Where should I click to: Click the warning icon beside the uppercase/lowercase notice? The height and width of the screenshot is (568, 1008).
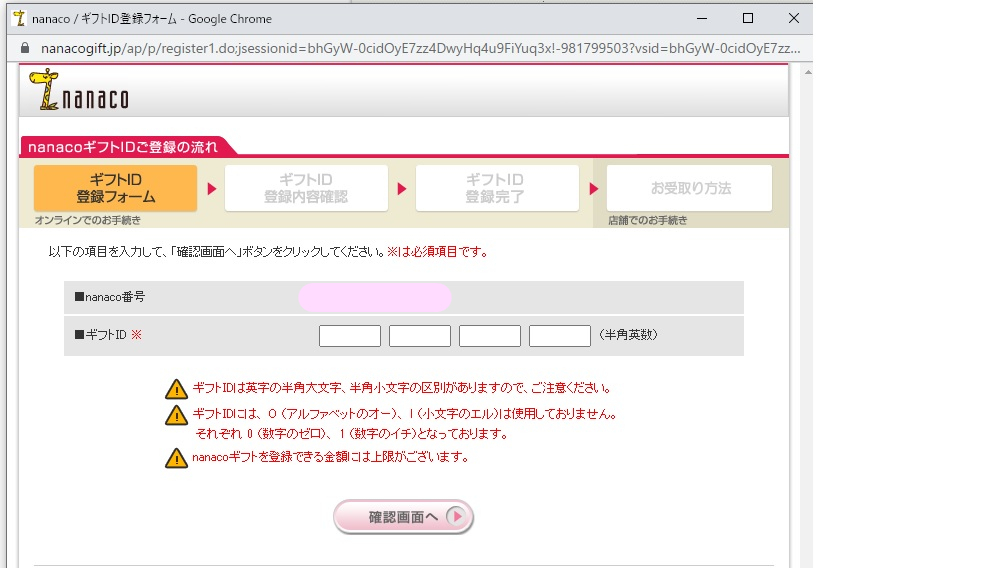176,388
